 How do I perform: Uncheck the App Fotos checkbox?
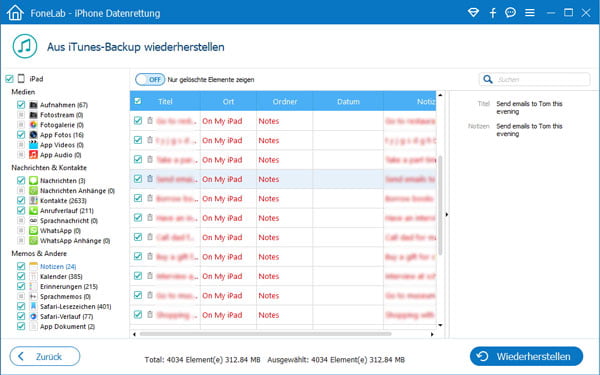(21, 135)
